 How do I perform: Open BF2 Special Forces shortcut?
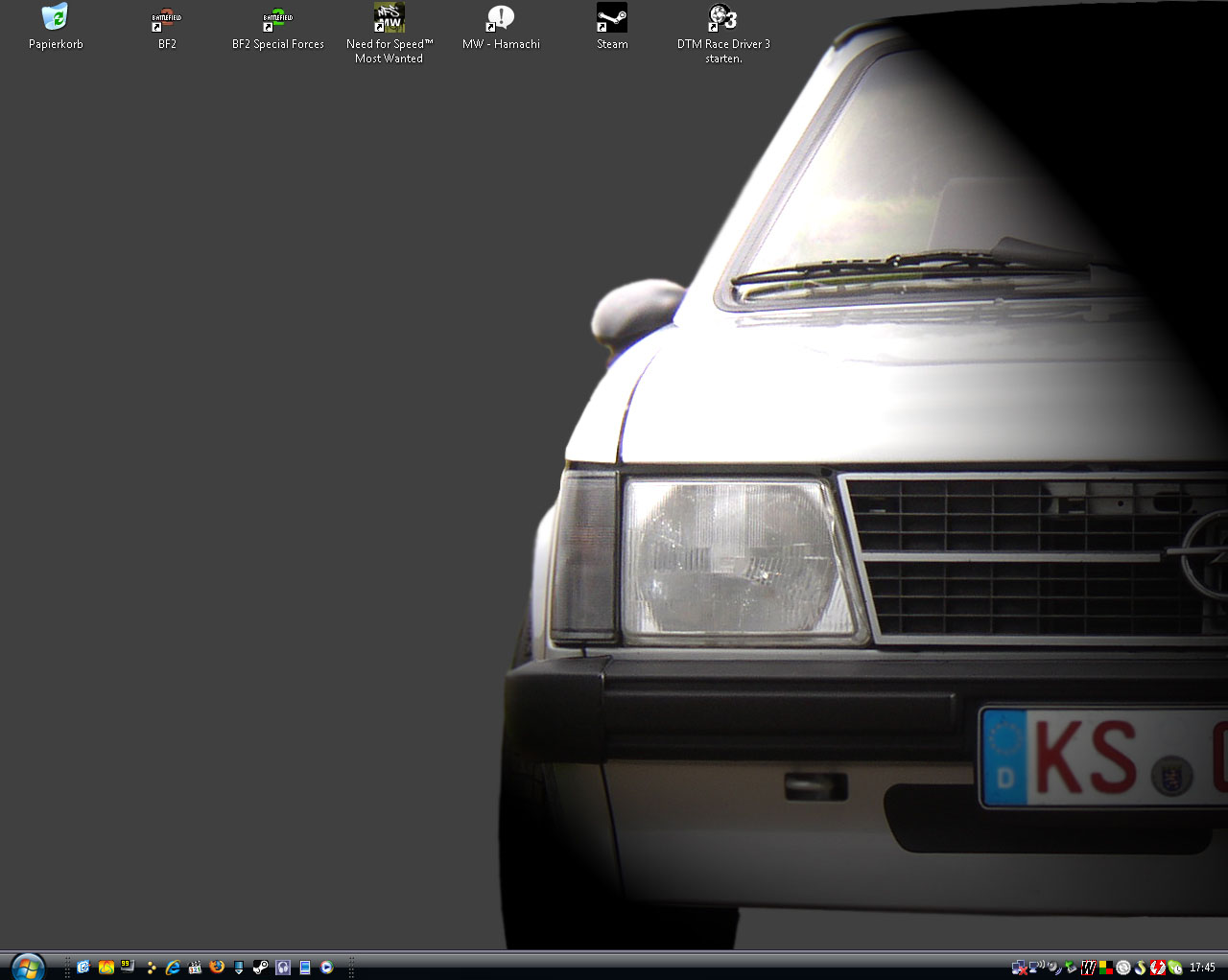click(x=278, y=18)
